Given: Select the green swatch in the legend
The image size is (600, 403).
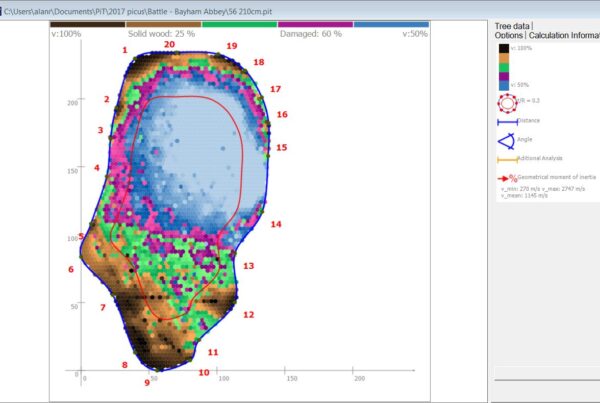Looking at the screenshot, I should [504, 67].
